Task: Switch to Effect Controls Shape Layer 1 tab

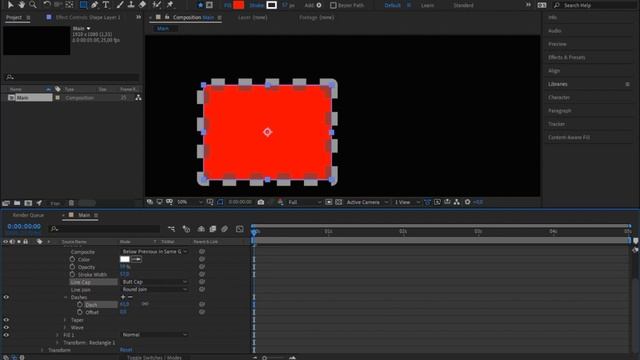Action: coord(88,18)
